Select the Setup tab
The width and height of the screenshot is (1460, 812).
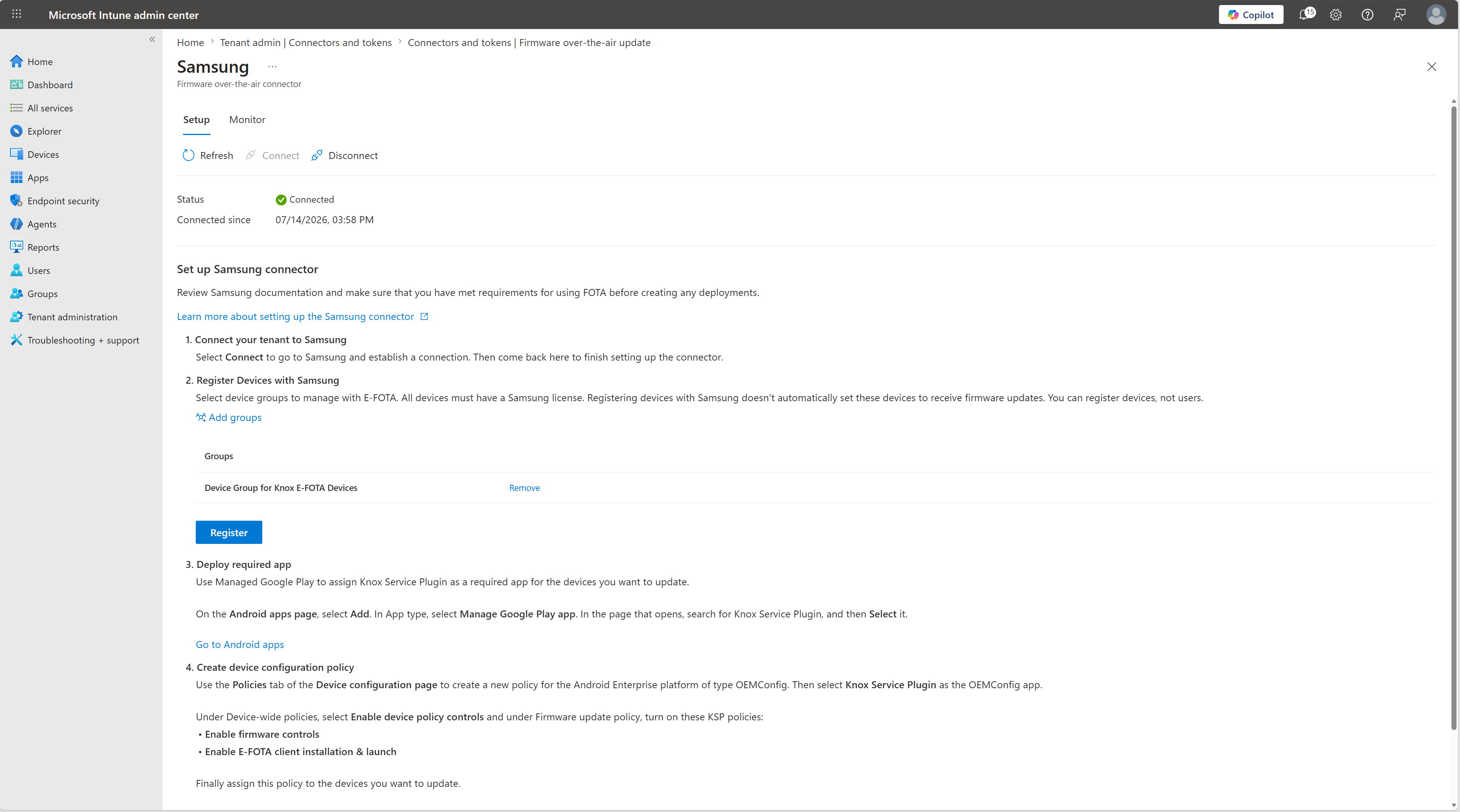tap(196, 120)
